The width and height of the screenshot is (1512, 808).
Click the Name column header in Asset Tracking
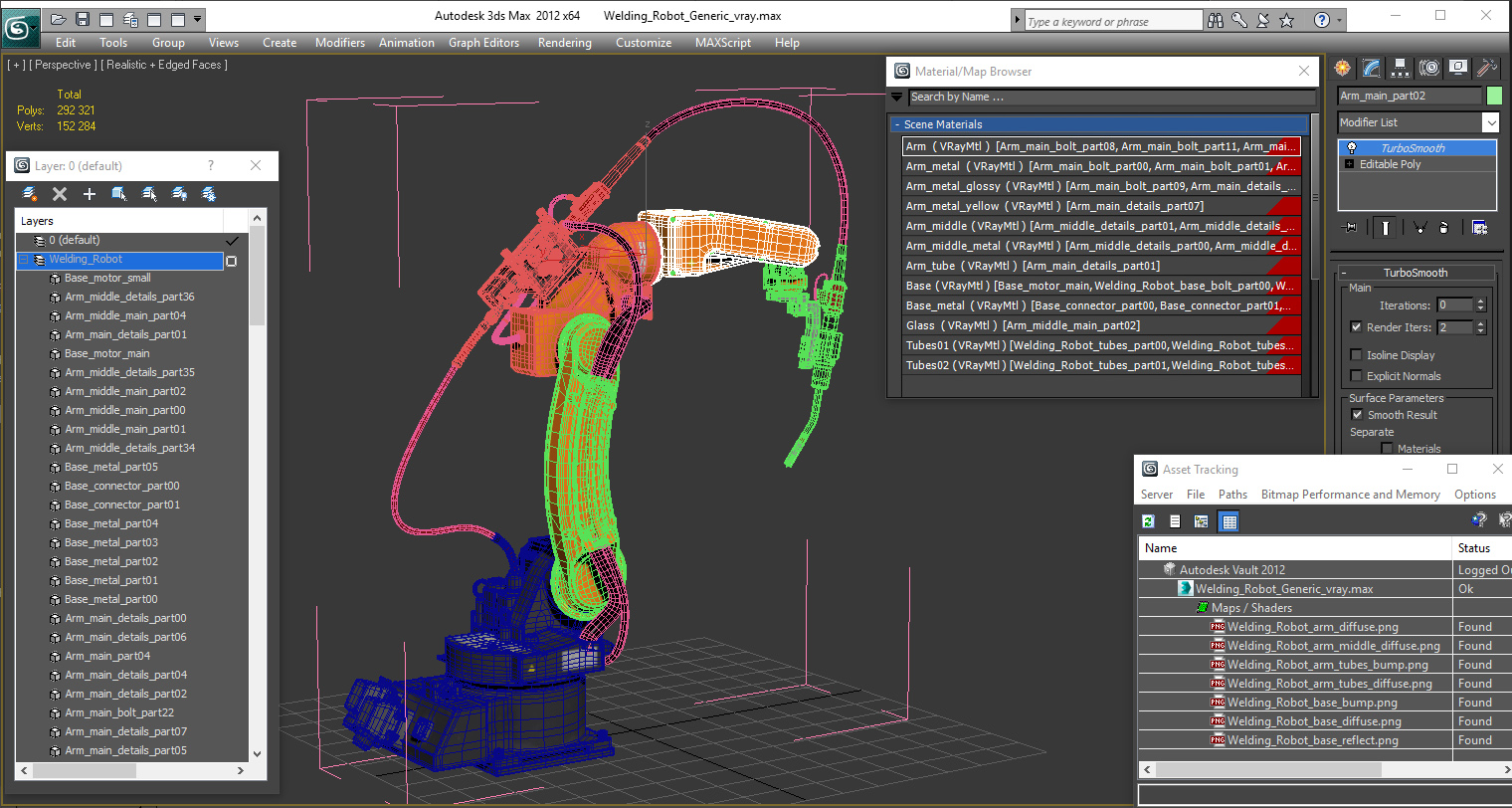(1295, 548)
